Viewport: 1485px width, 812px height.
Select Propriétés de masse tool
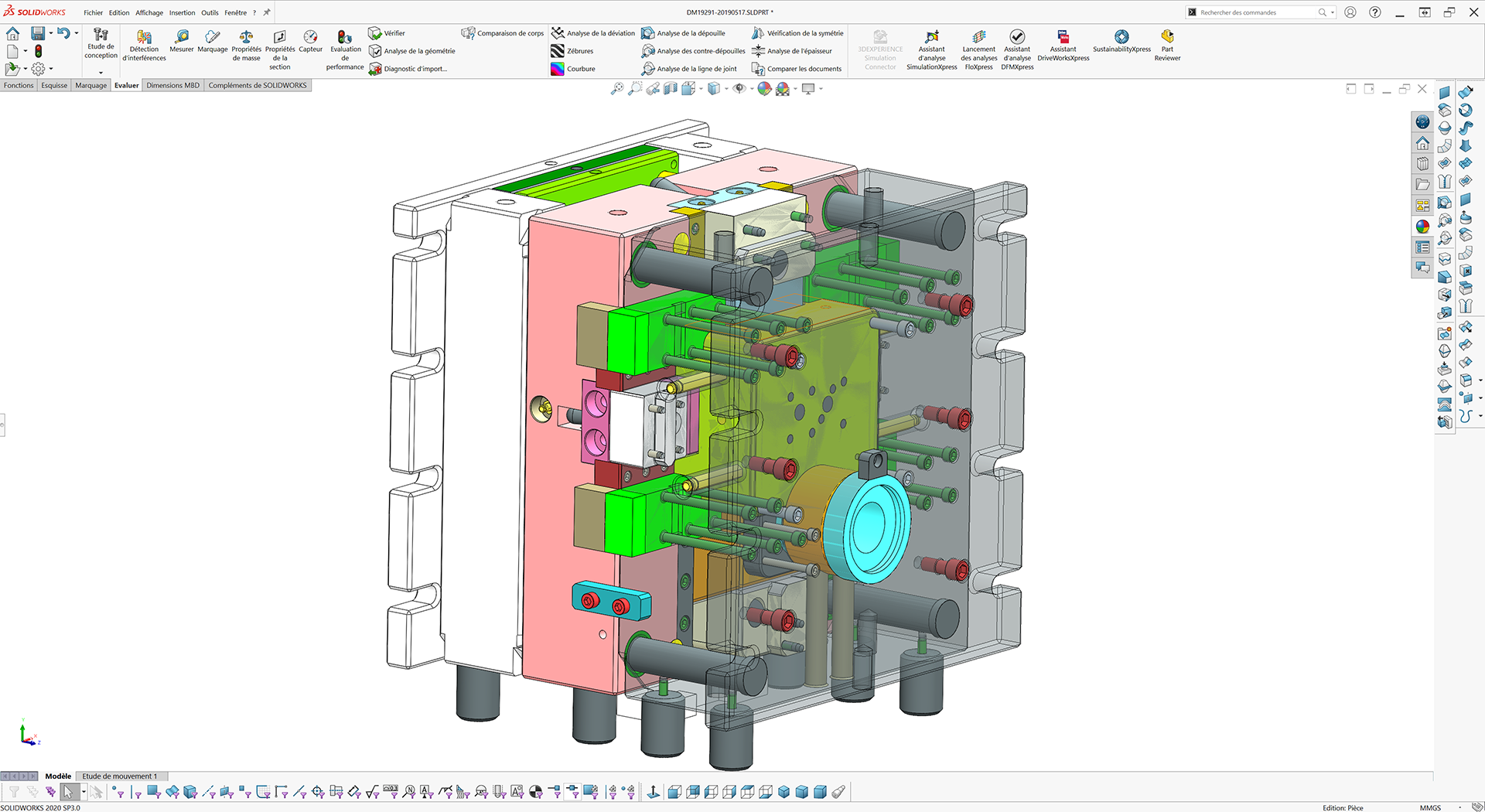point(246,37)
